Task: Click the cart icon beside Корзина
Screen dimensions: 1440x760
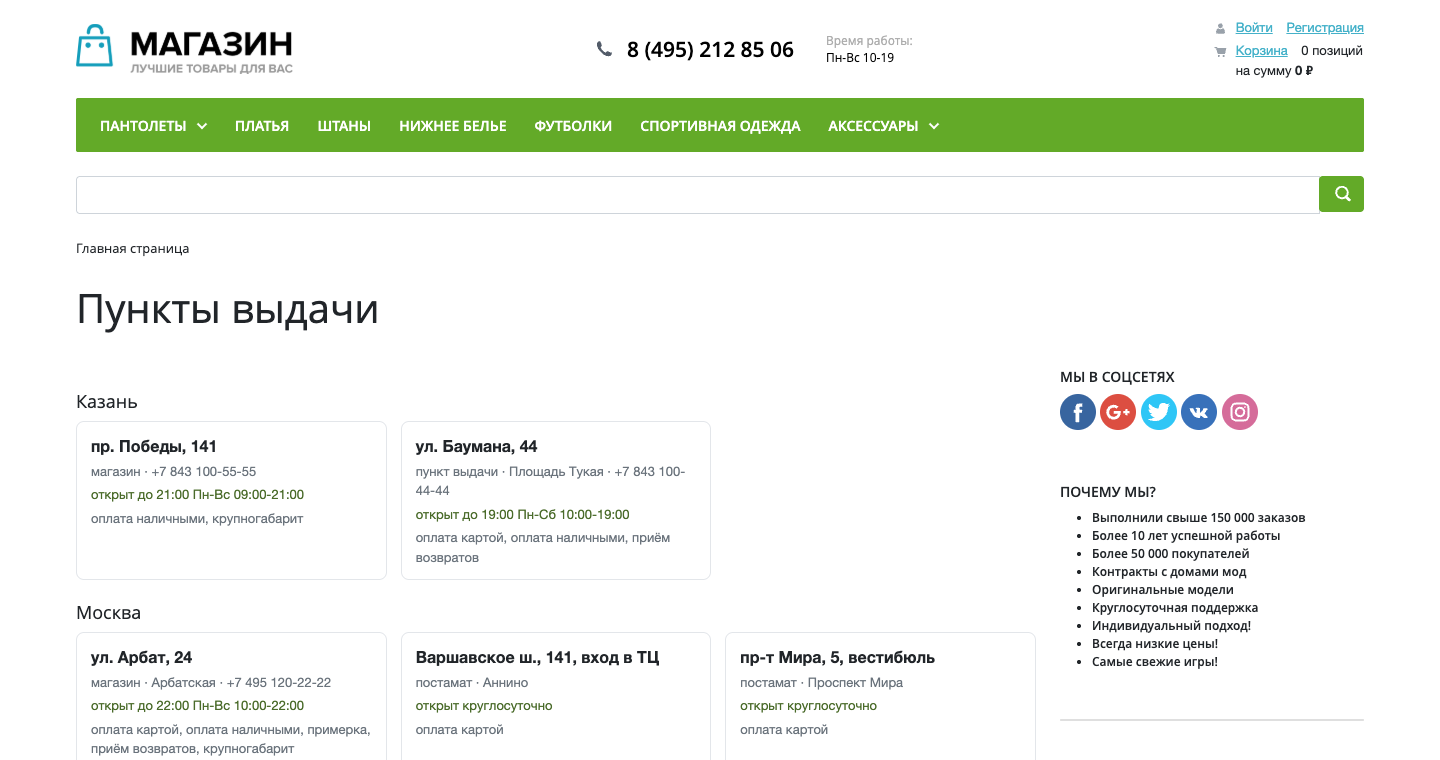Action: 1220,51
